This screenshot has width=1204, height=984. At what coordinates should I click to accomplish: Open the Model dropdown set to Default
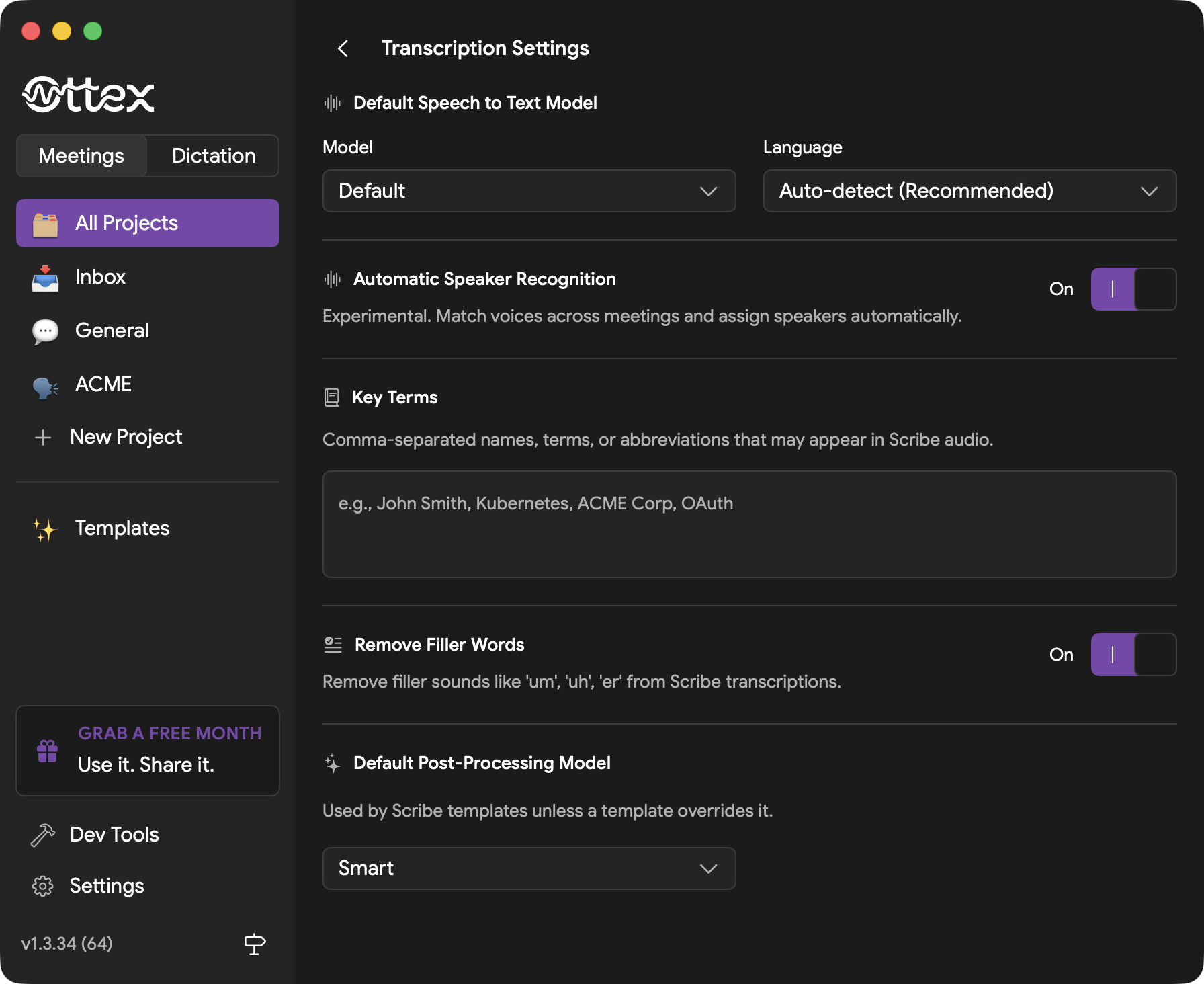[x=529, y=191]
